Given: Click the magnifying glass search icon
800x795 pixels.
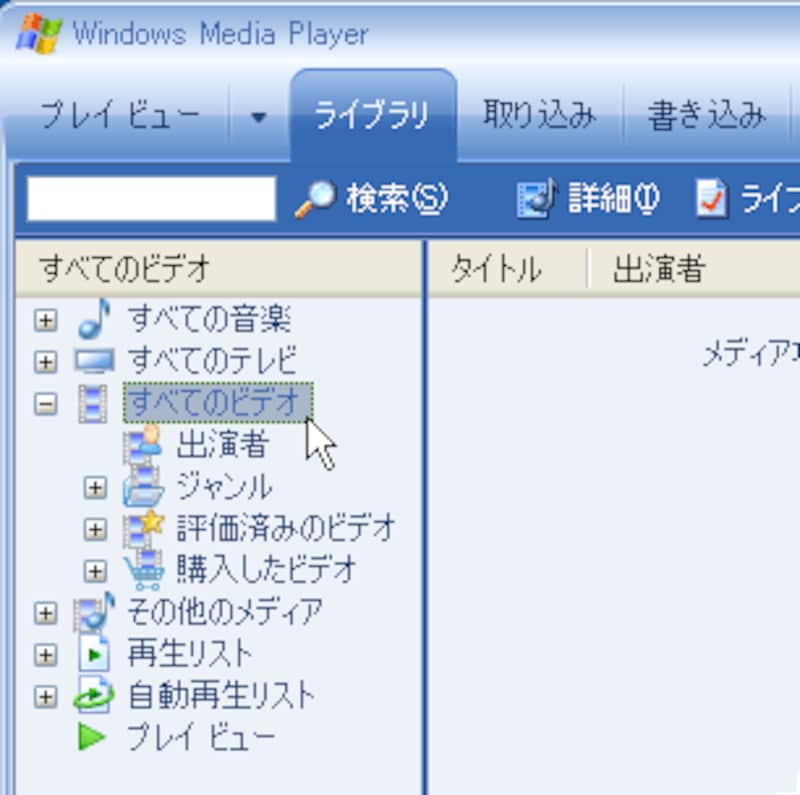Looking at the screenshot, I should [x=316, y=198].
